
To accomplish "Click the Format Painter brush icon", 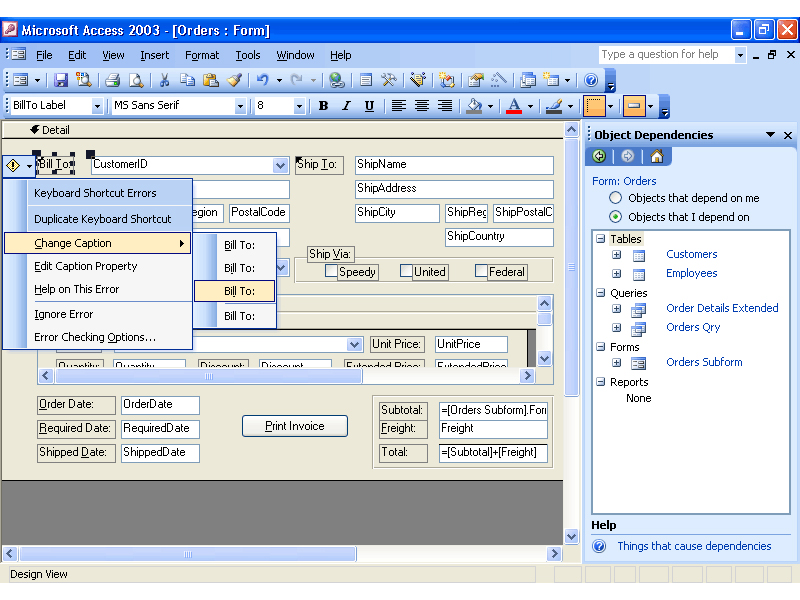I will (234, 80).
